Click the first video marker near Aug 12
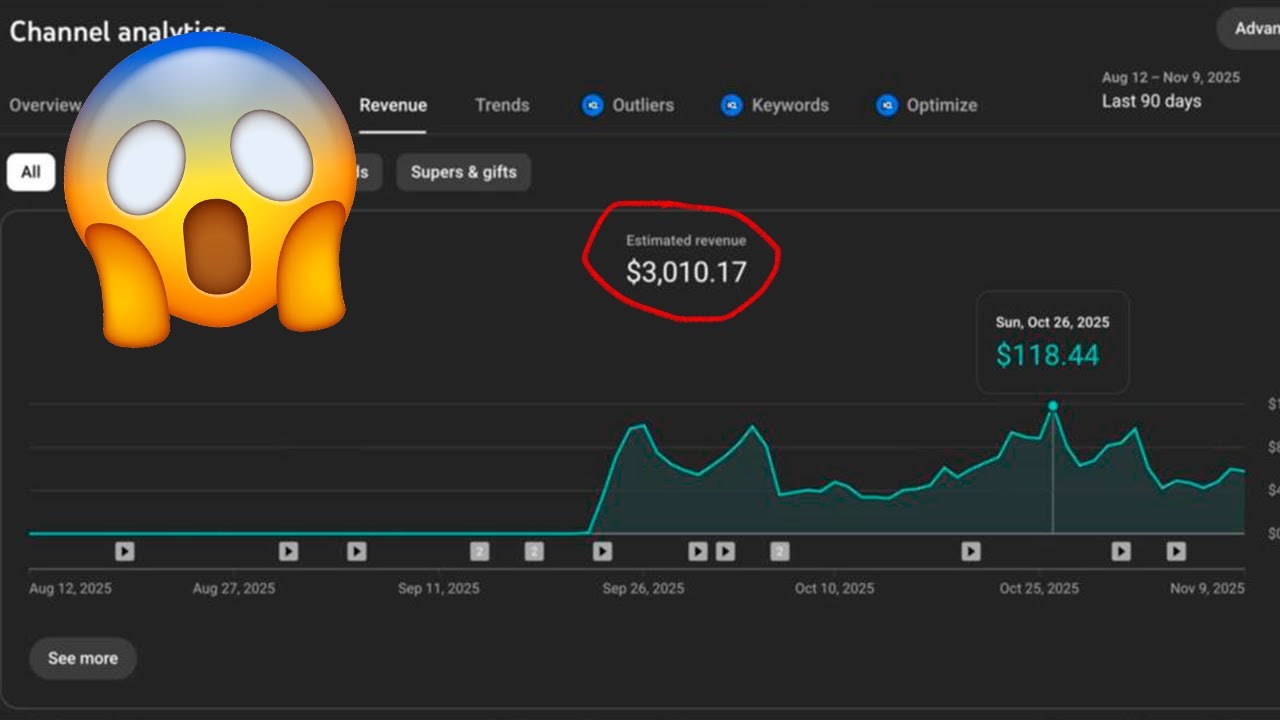 tap(124, 551)
